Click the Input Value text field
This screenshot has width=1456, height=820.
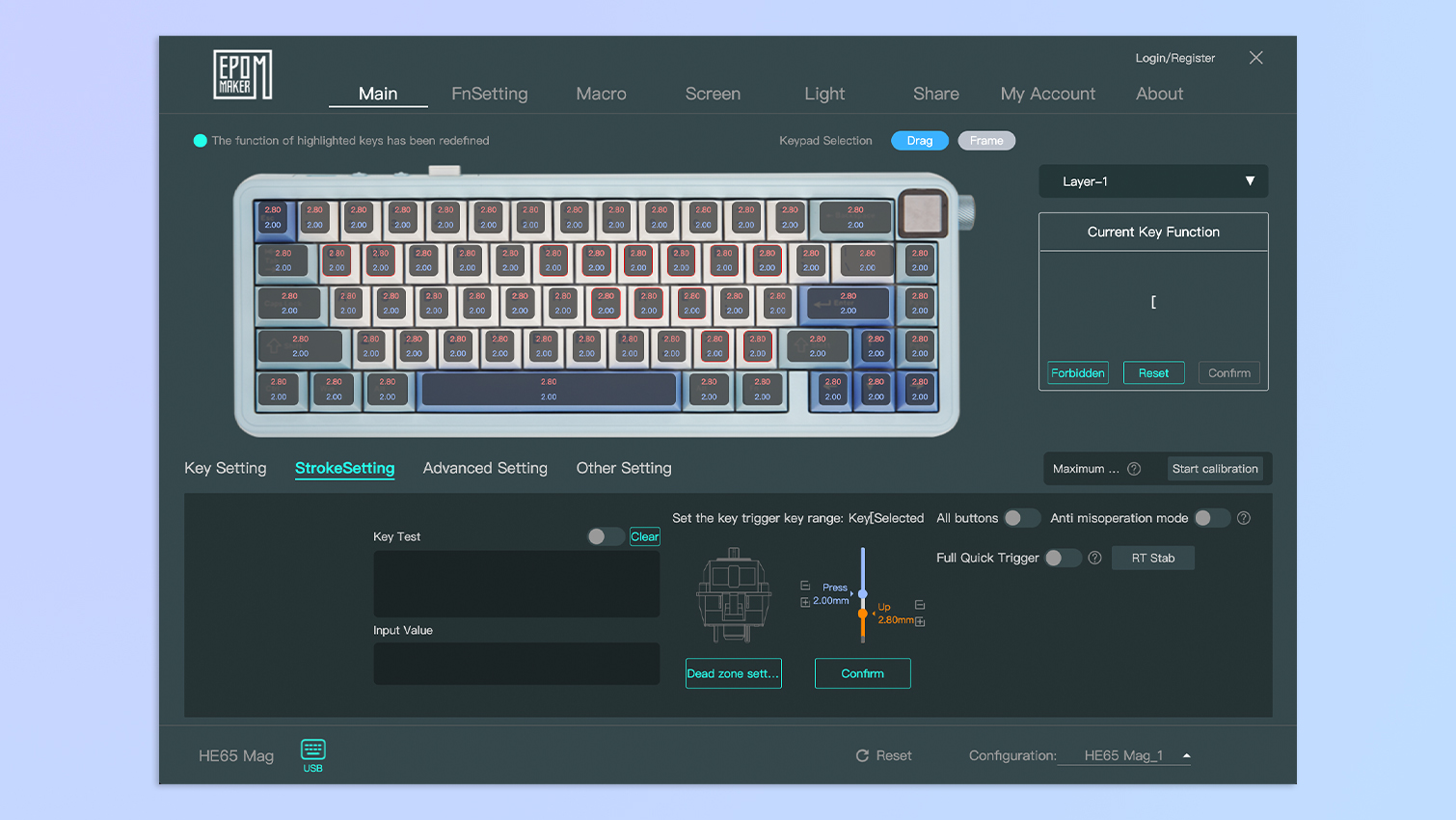[x=516, y=664]
